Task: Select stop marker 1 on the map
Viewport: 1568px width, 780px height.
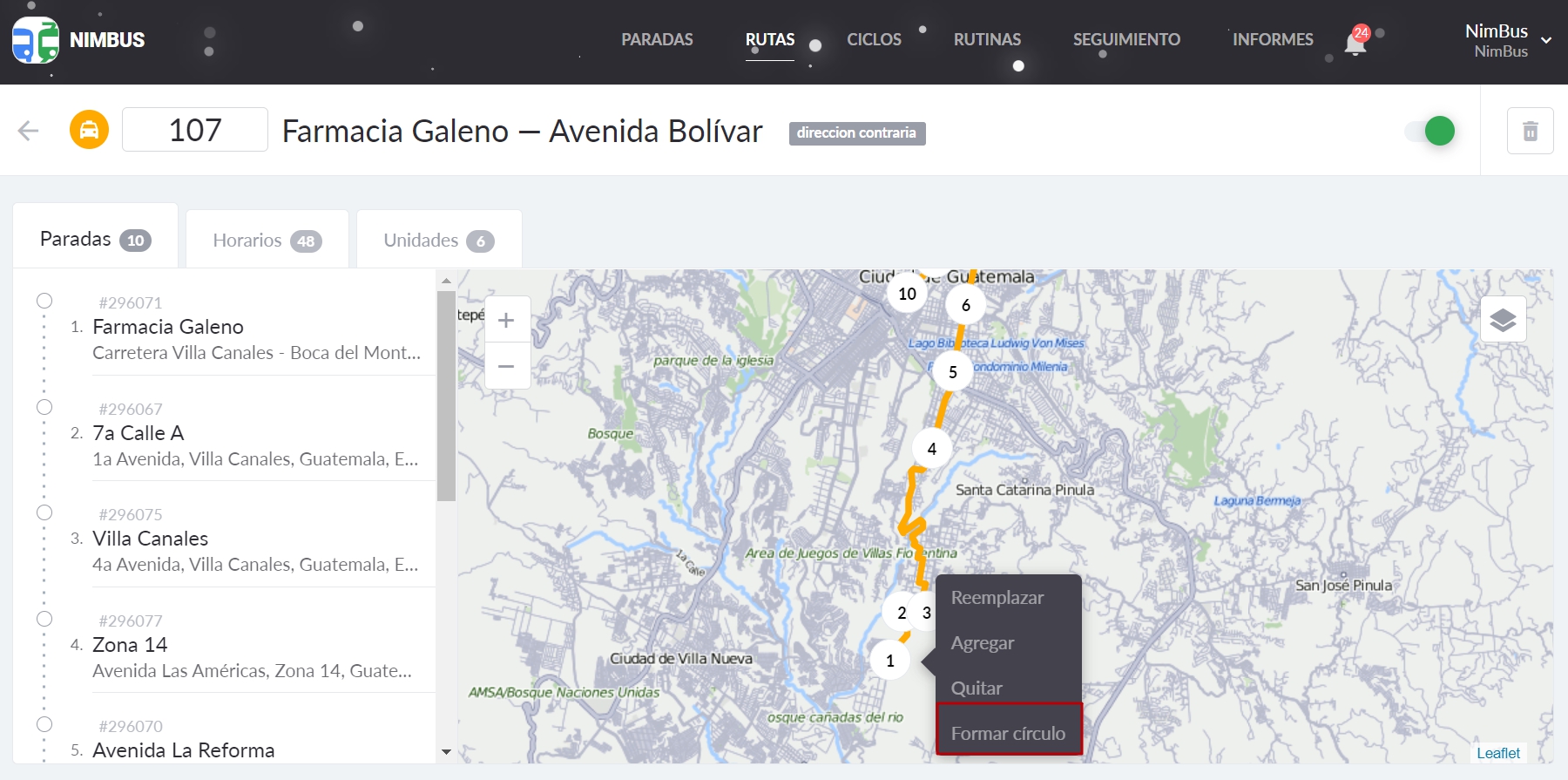Action: 889,661
